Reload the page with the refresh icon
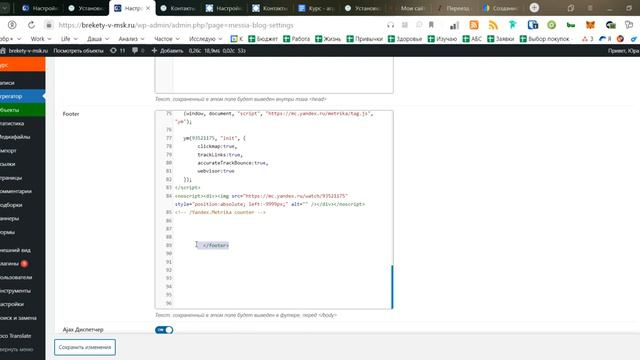Viewport: 640px width, 360px height. click(31, 25)
